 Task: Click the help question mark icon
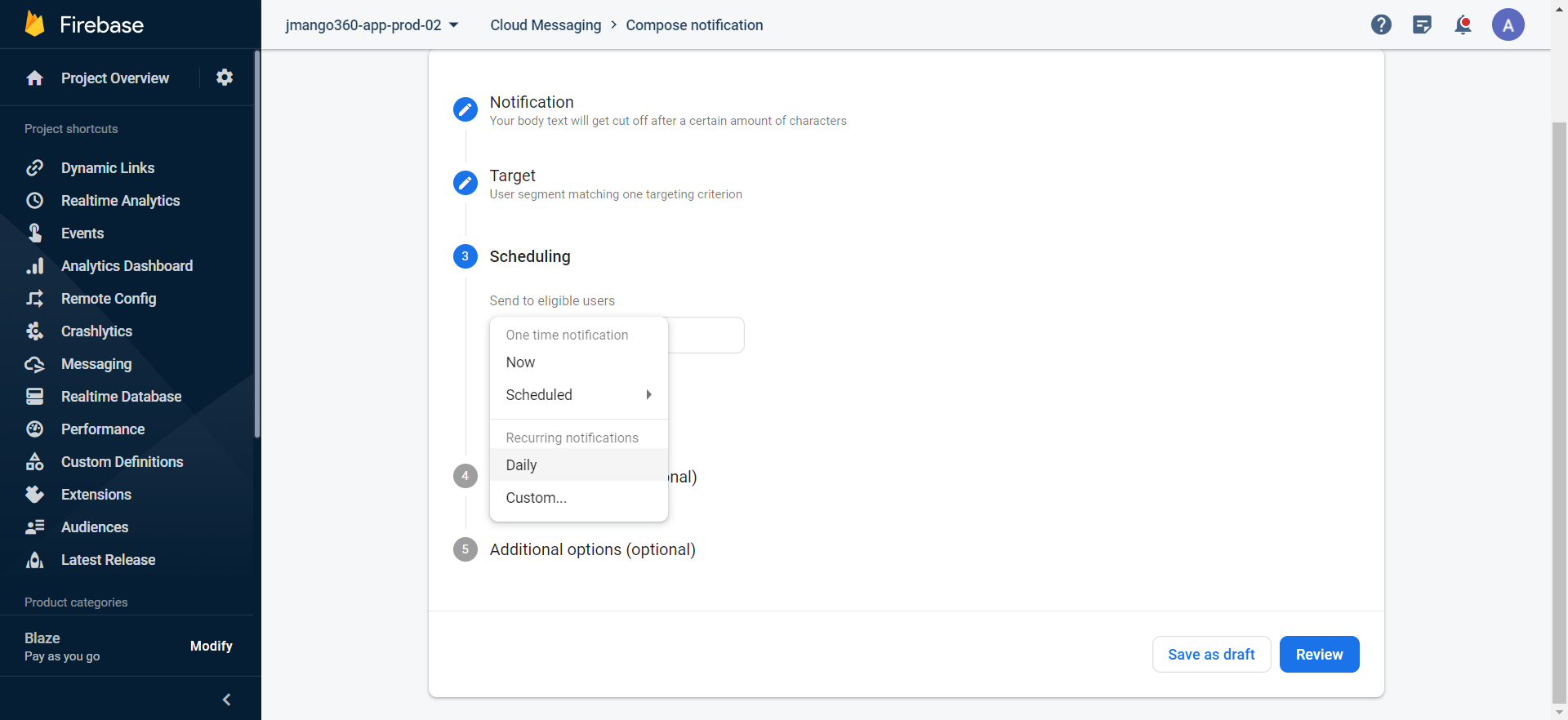(1381, 25)
